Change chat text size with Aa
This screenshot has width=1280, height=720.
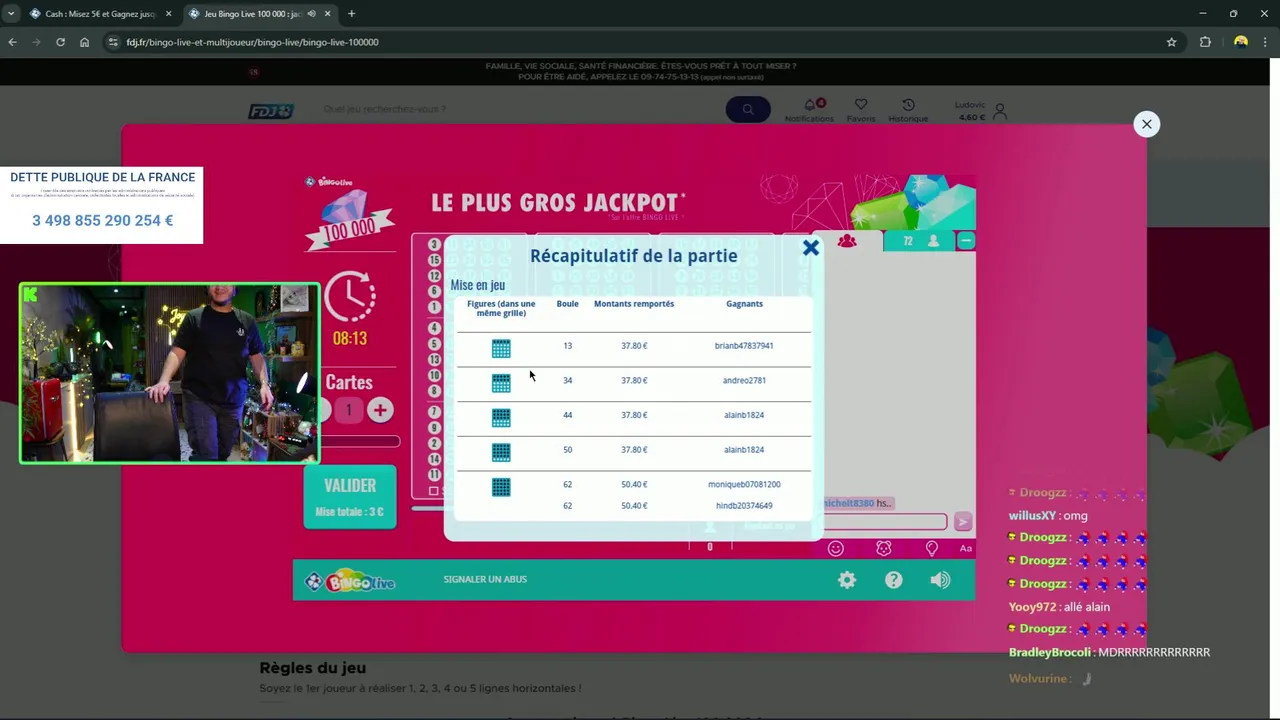[x=966, y=548]
